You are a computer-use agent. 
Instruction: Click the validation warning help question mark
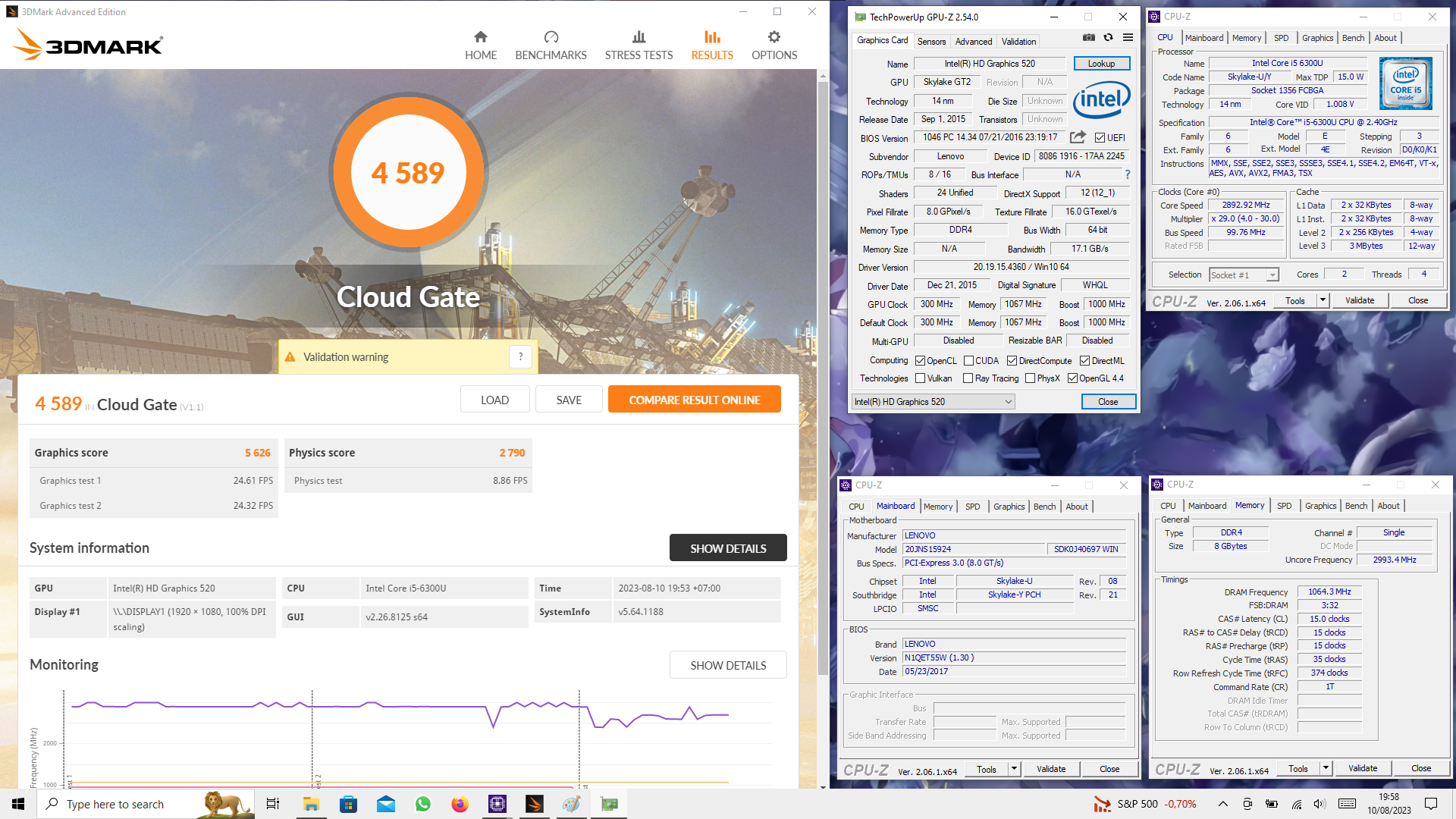[x=520, y=356]
